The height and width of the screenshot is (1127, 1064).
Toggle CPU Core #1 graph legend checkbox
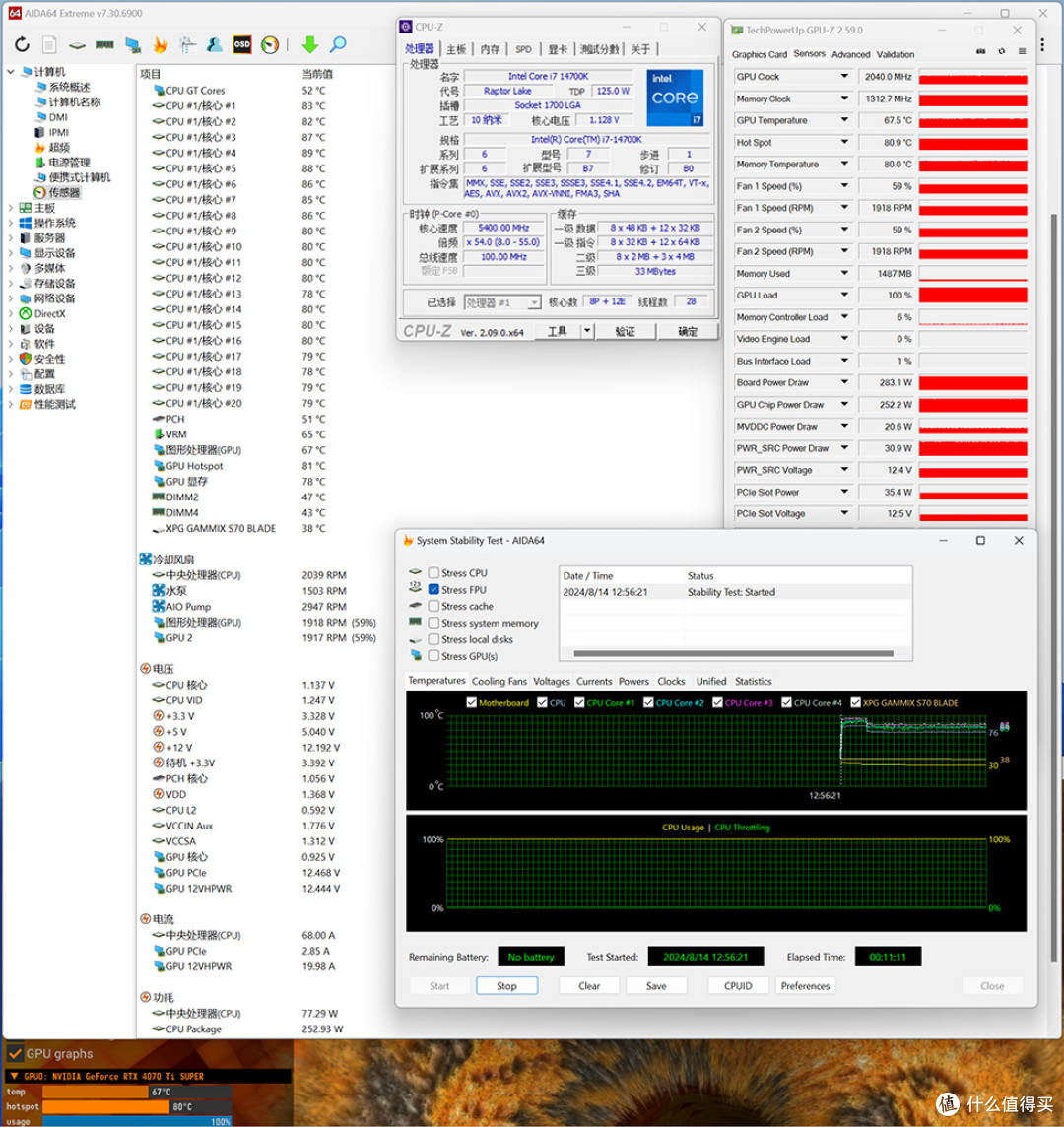[x=579, y=703]
